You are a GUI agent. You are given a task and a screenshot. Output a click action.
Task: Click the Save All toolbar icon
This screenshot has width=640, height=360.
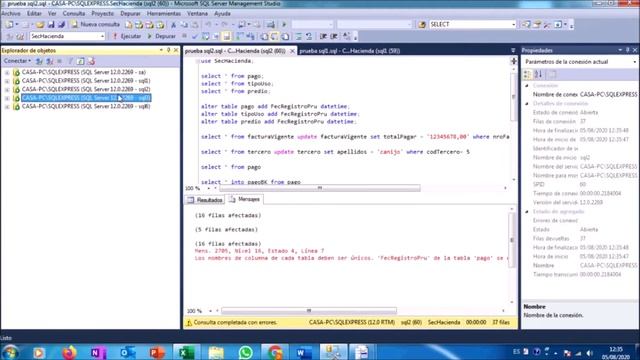(x=61, y=24)
